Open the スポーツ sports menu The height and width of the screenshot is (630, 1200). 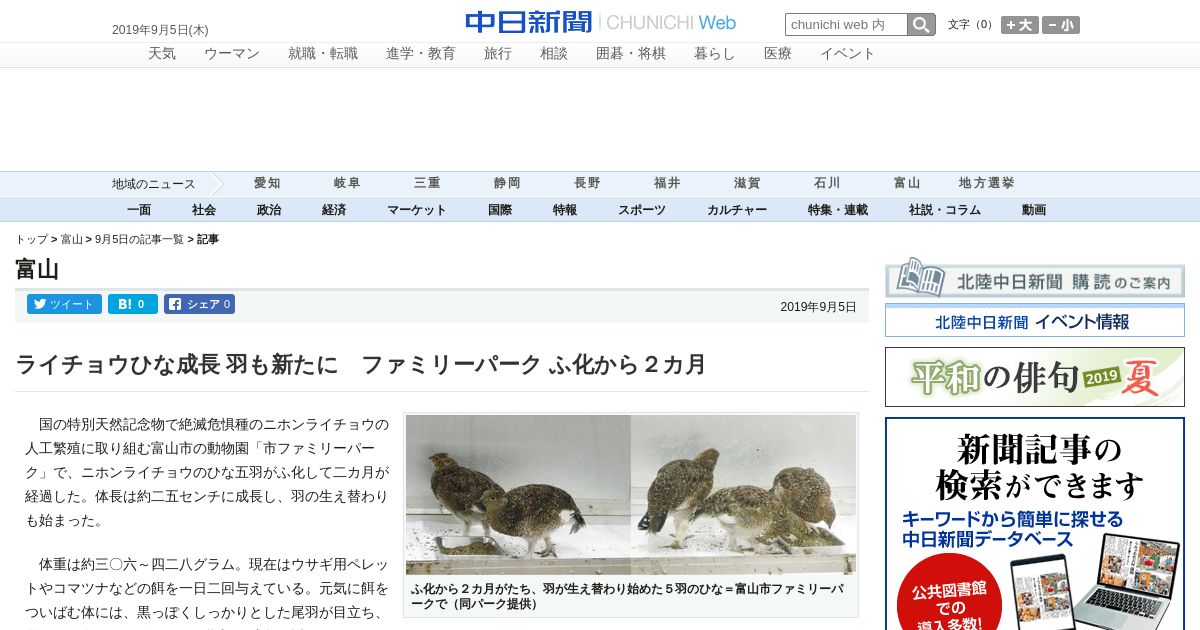(x=642, y=210)
